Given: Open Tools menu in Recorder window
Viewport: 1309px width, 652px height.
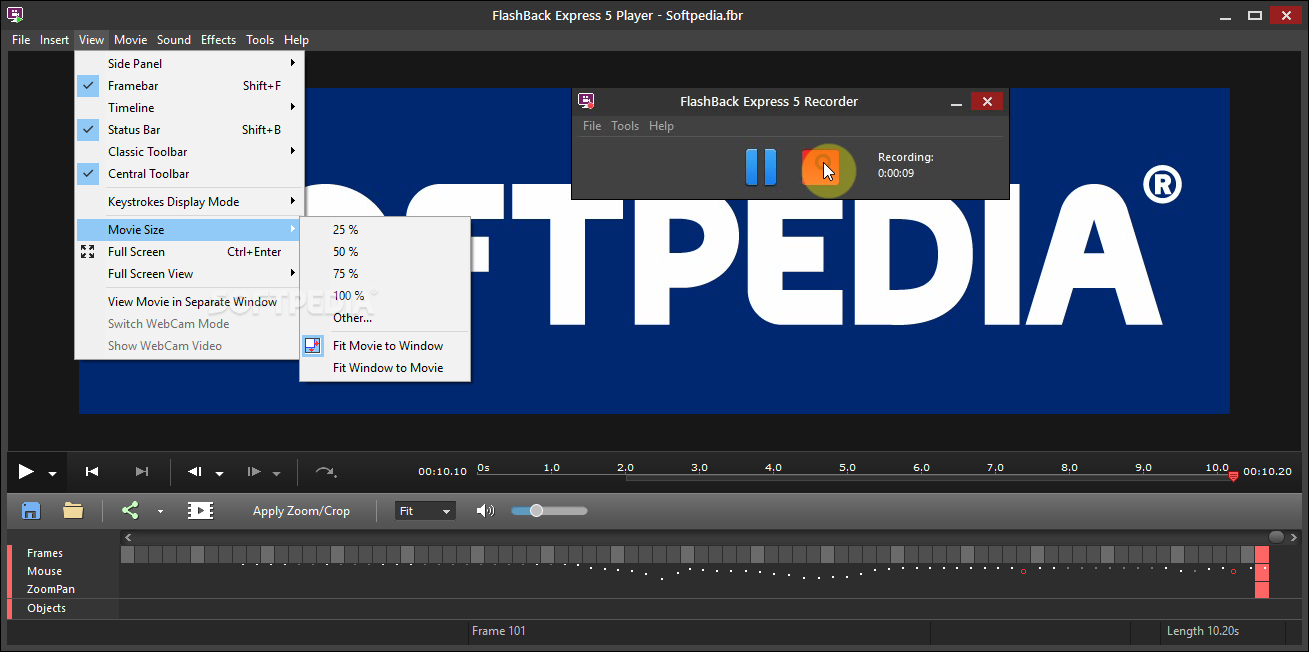Looking at the screenshot, I should click(x=625, y=126).
